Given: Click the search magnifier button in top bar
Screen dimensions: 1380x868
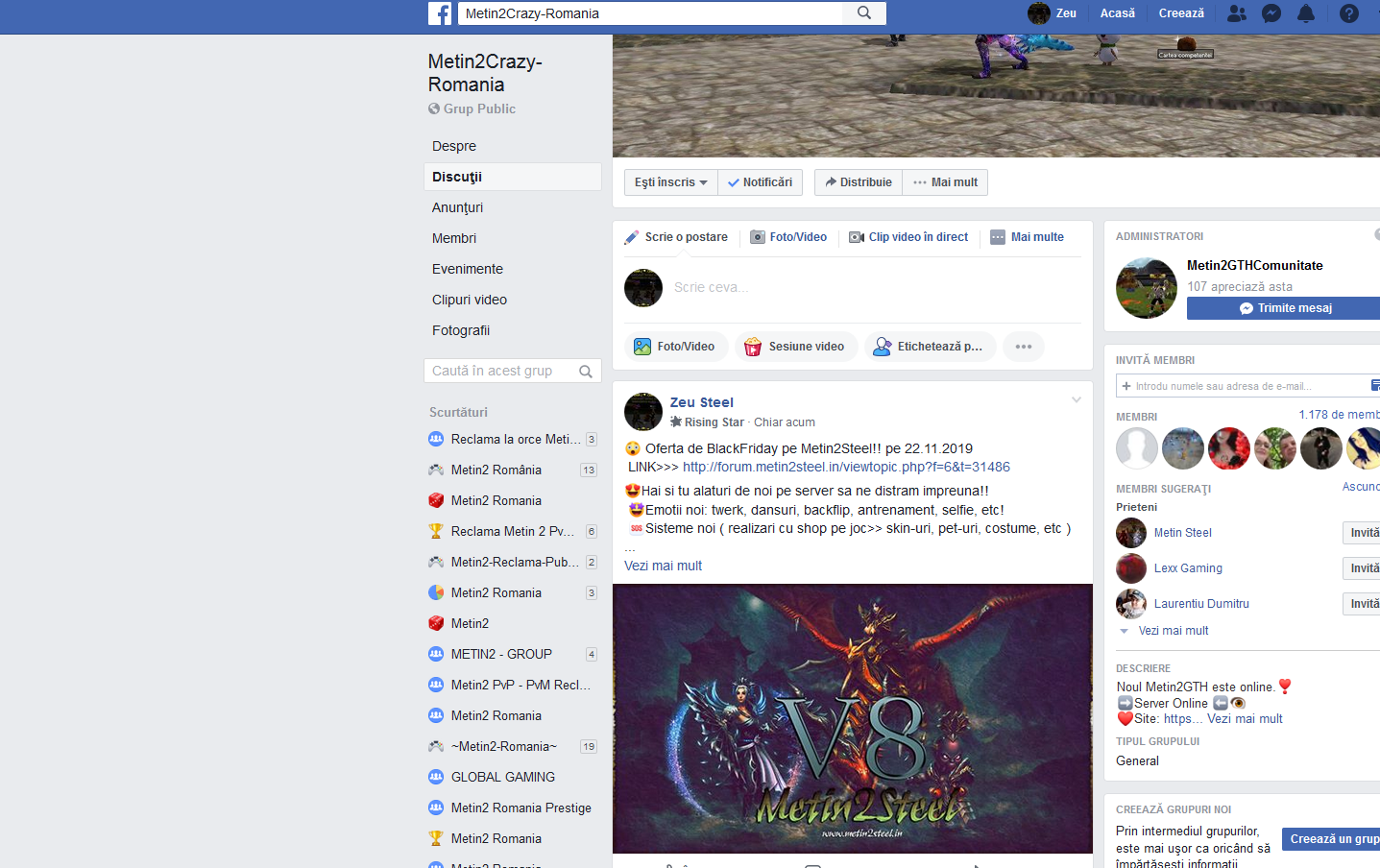Looking at the screenshot, I should tap(864, 13).
